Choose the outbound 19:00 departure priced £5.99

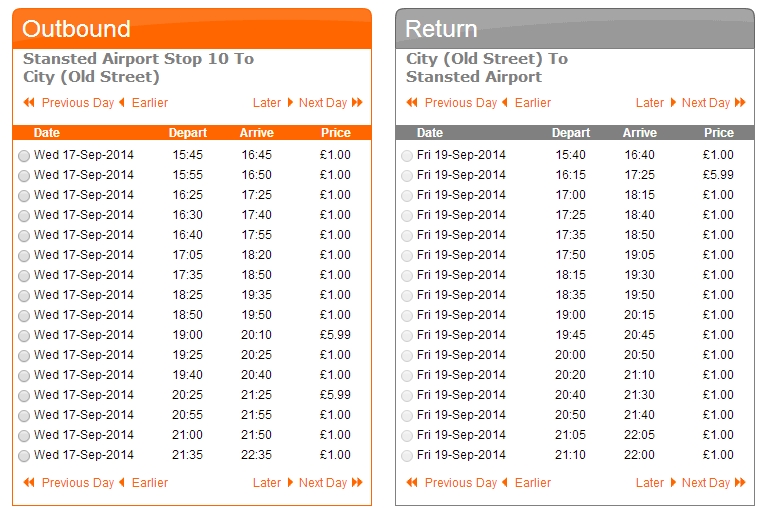coord(23,336)
